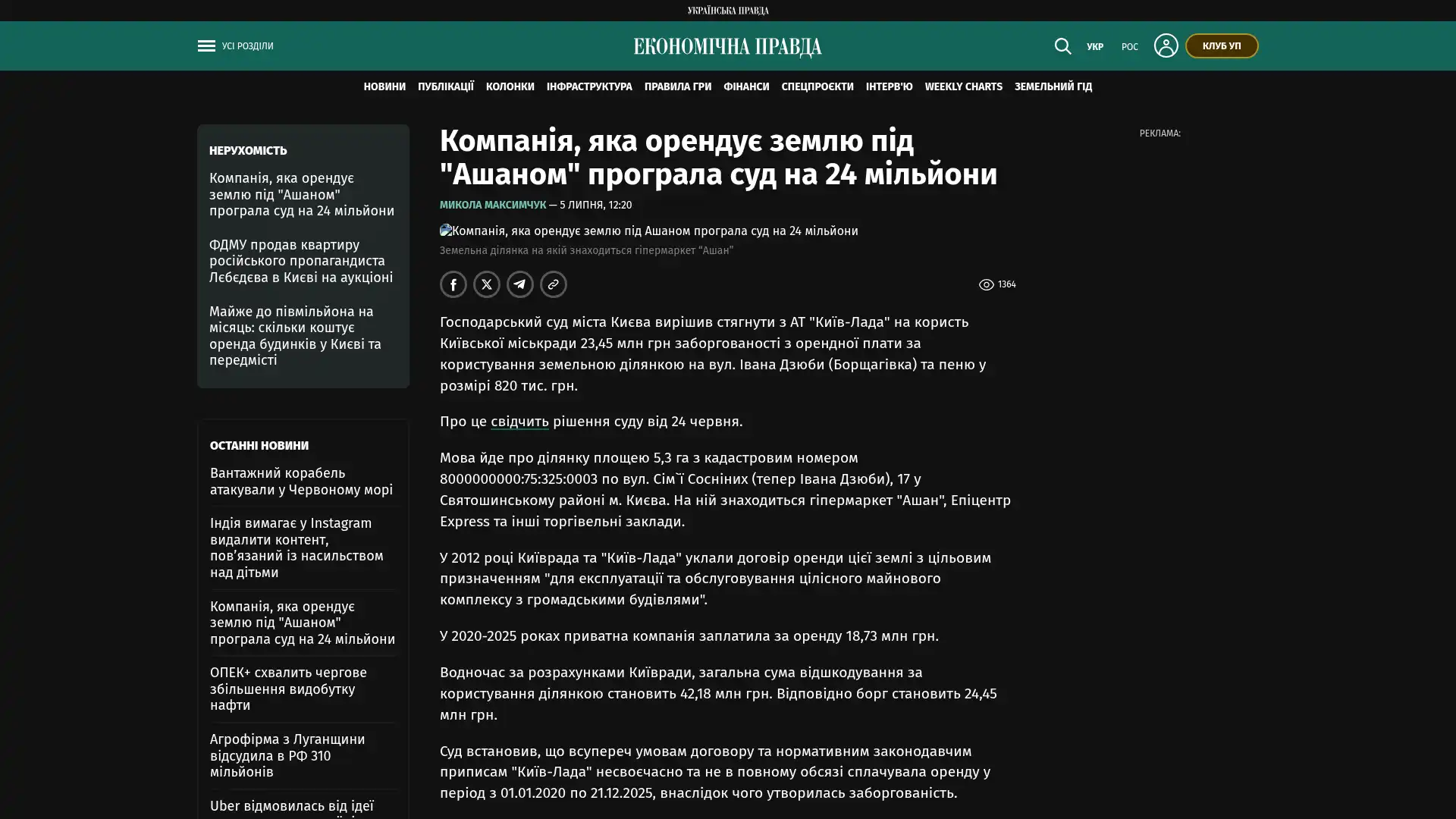Share article on X (Twitter)
The height and width of the screenshot is (819, 1456).
pos(487,284)
